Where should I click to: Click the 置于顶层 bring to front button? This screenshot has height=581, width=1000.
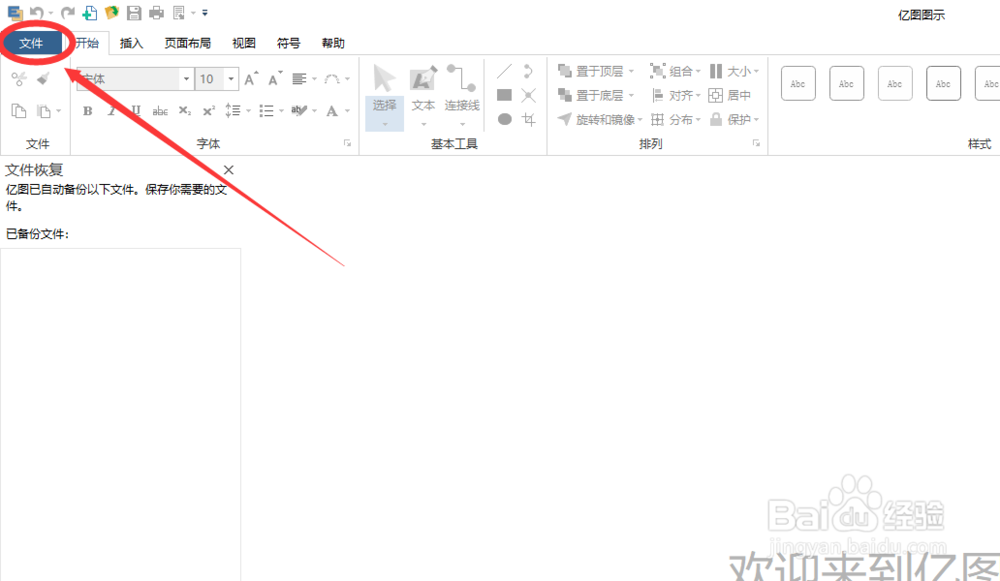click(596, 71)
